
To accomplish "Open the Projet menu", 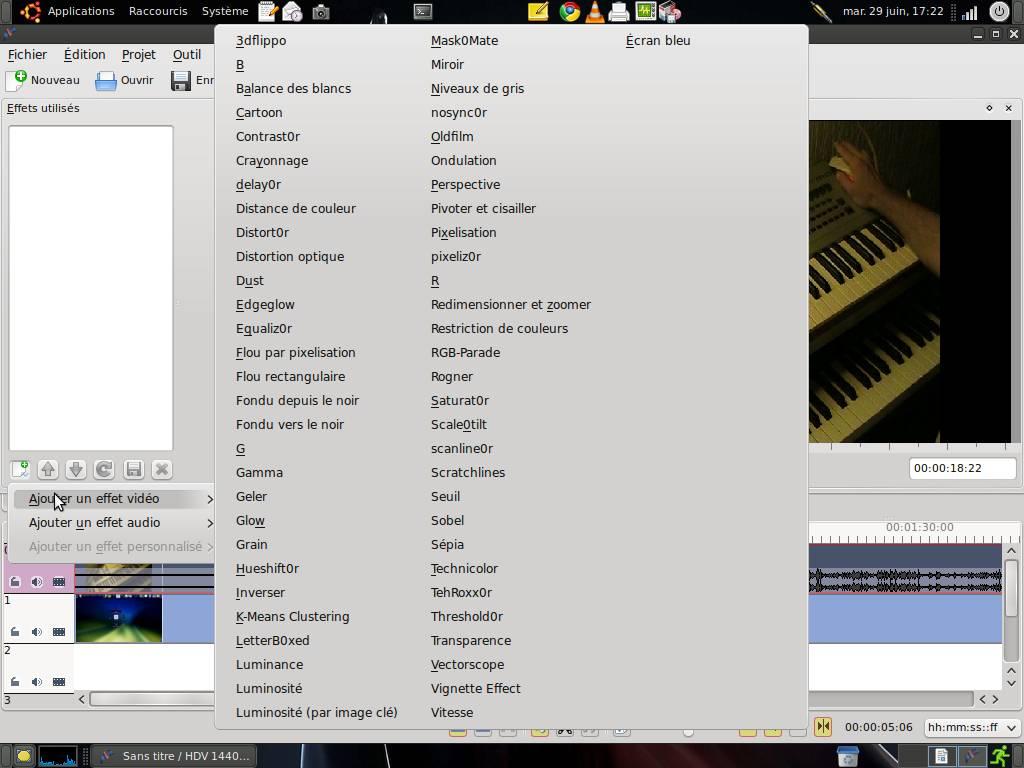I will (138, 54).
